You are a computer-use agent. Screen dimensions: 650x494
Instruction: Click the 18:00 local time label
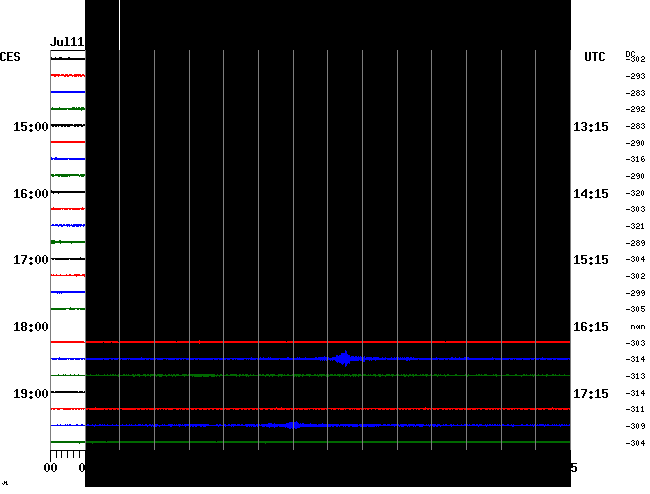pyautogui.click(x=31, y=327)
